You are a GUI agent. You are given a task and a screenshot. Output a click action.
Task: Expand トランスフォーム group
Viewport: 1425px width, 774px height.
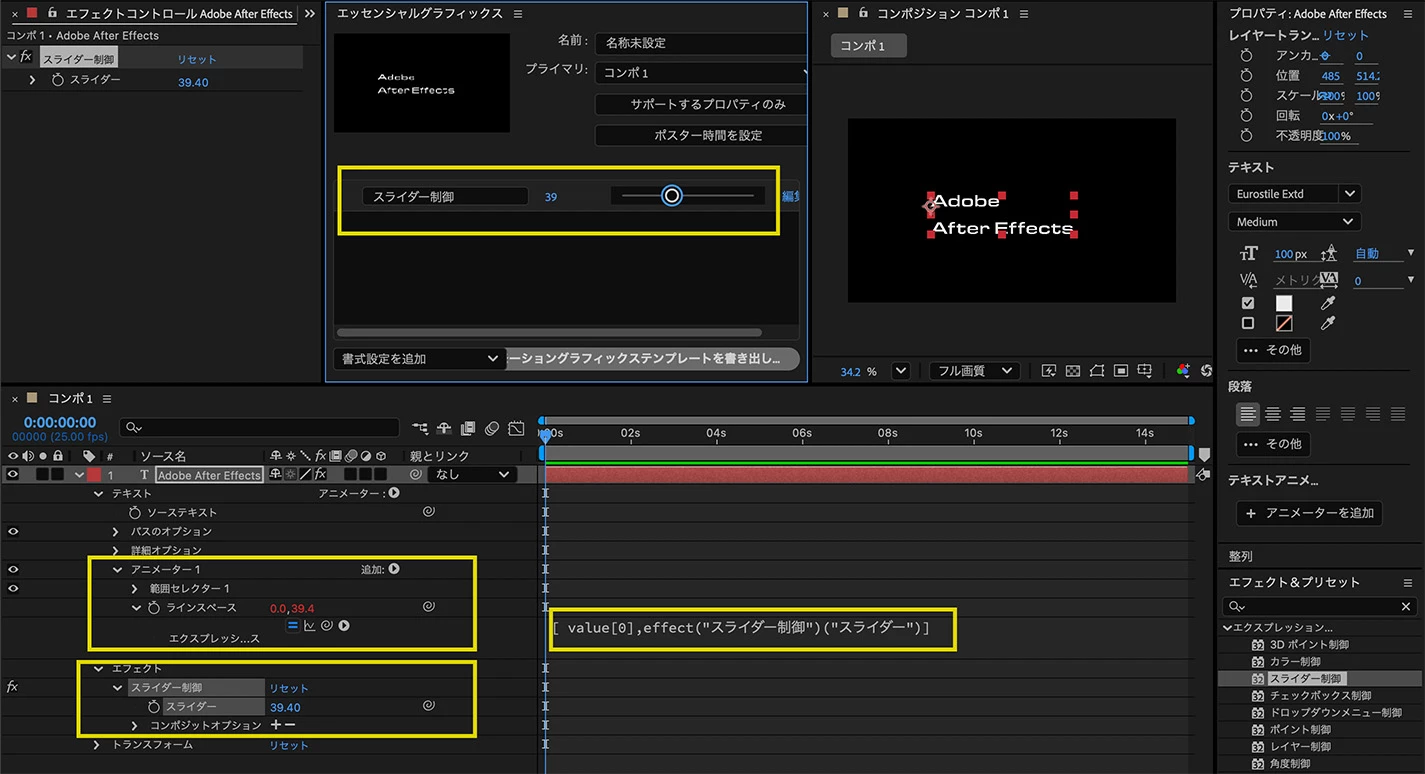coord(97,745)
